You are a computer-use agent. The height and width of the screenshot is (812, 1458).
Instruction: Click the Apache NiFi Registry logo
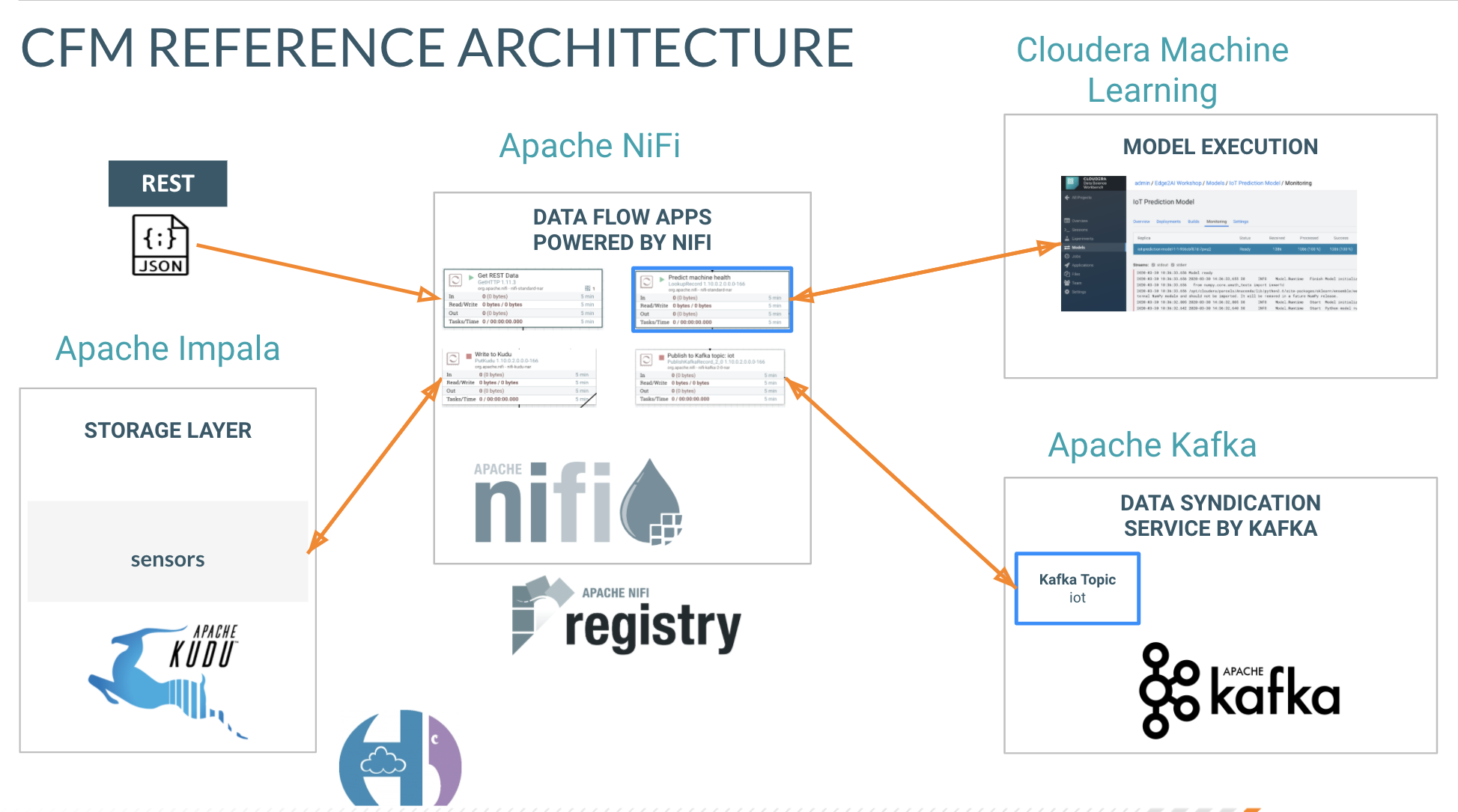[626, 616]
